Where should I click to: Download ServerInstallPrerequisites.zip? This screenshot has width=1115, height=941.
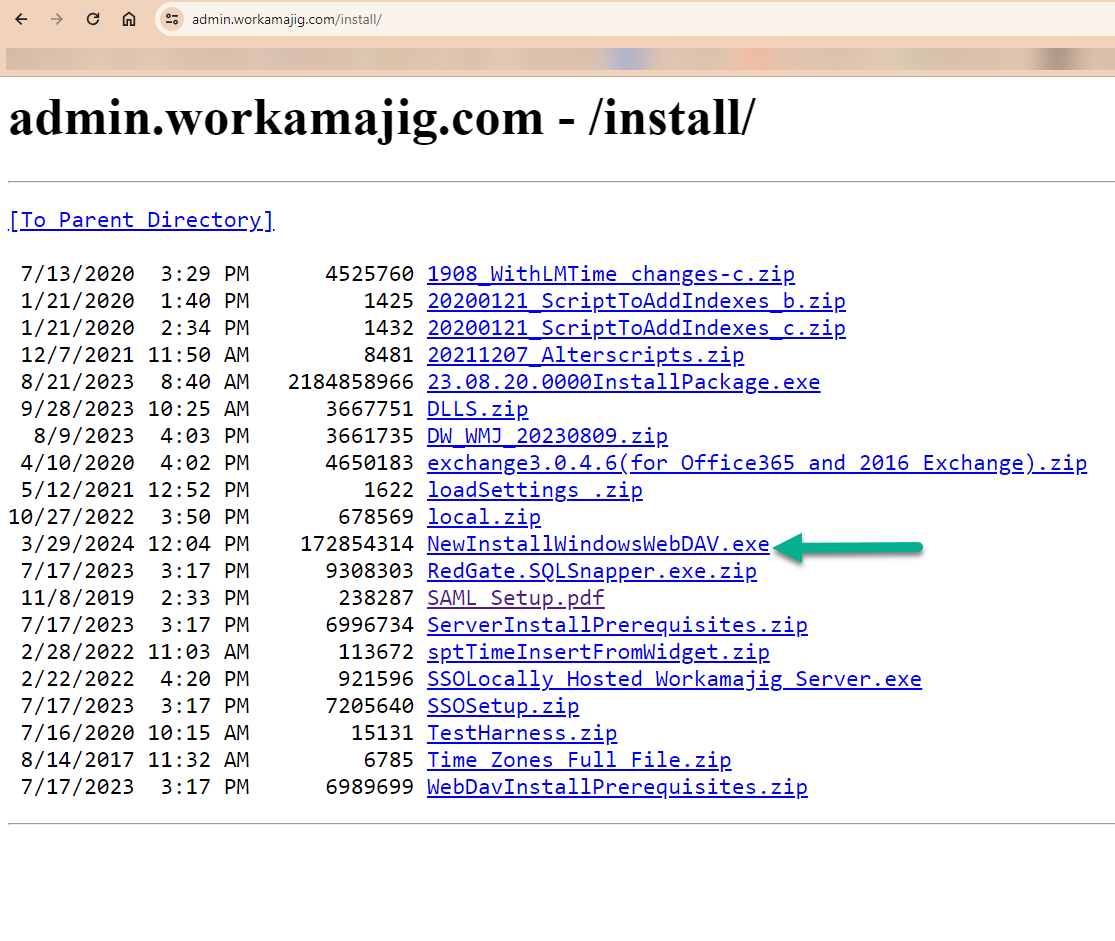(x=617, y=626)
